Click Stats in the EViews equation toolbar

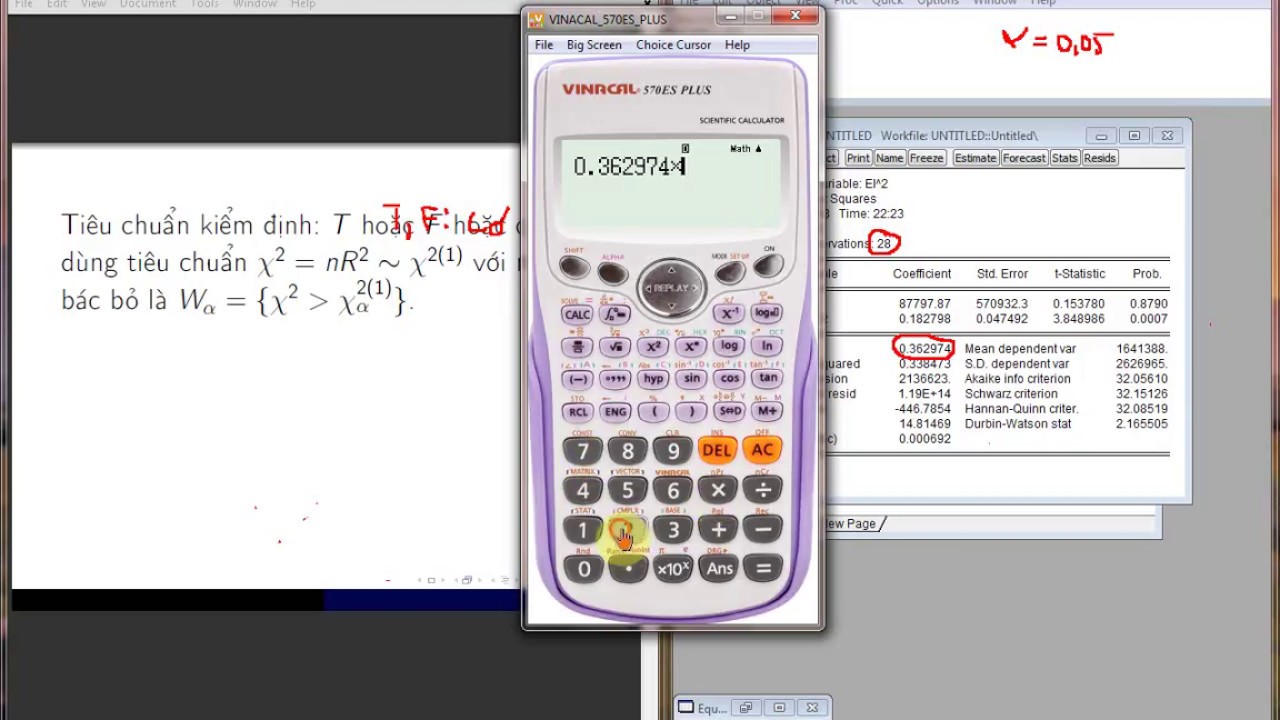1064,158
